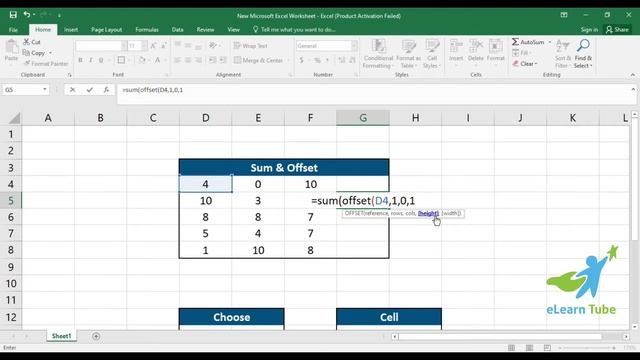
Task: Toggle Italic formatting
Action: [x=91, y=60]
